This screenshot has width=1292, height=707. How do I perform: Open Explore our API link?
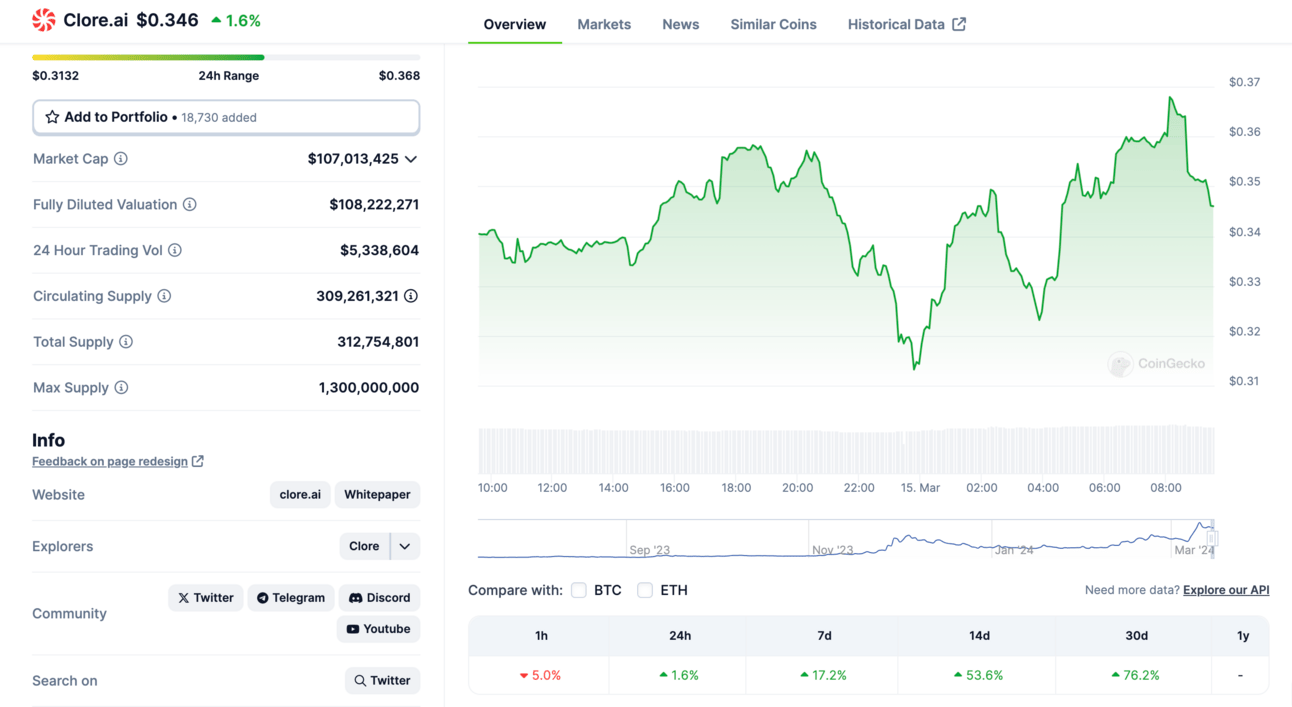[x=1226, y=590]
